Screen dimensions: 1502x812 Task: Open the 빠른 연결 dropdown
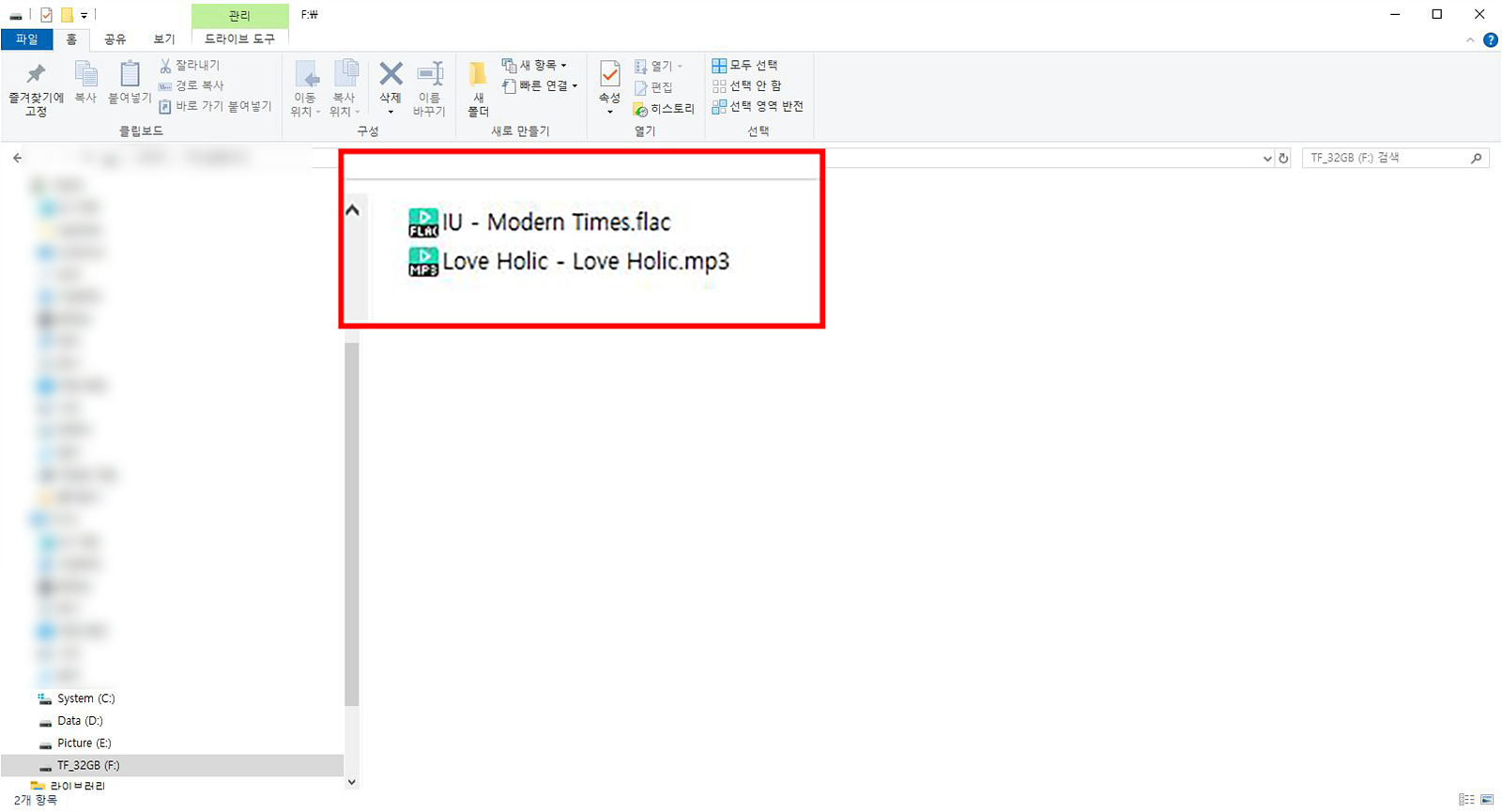tap(540, 85)
